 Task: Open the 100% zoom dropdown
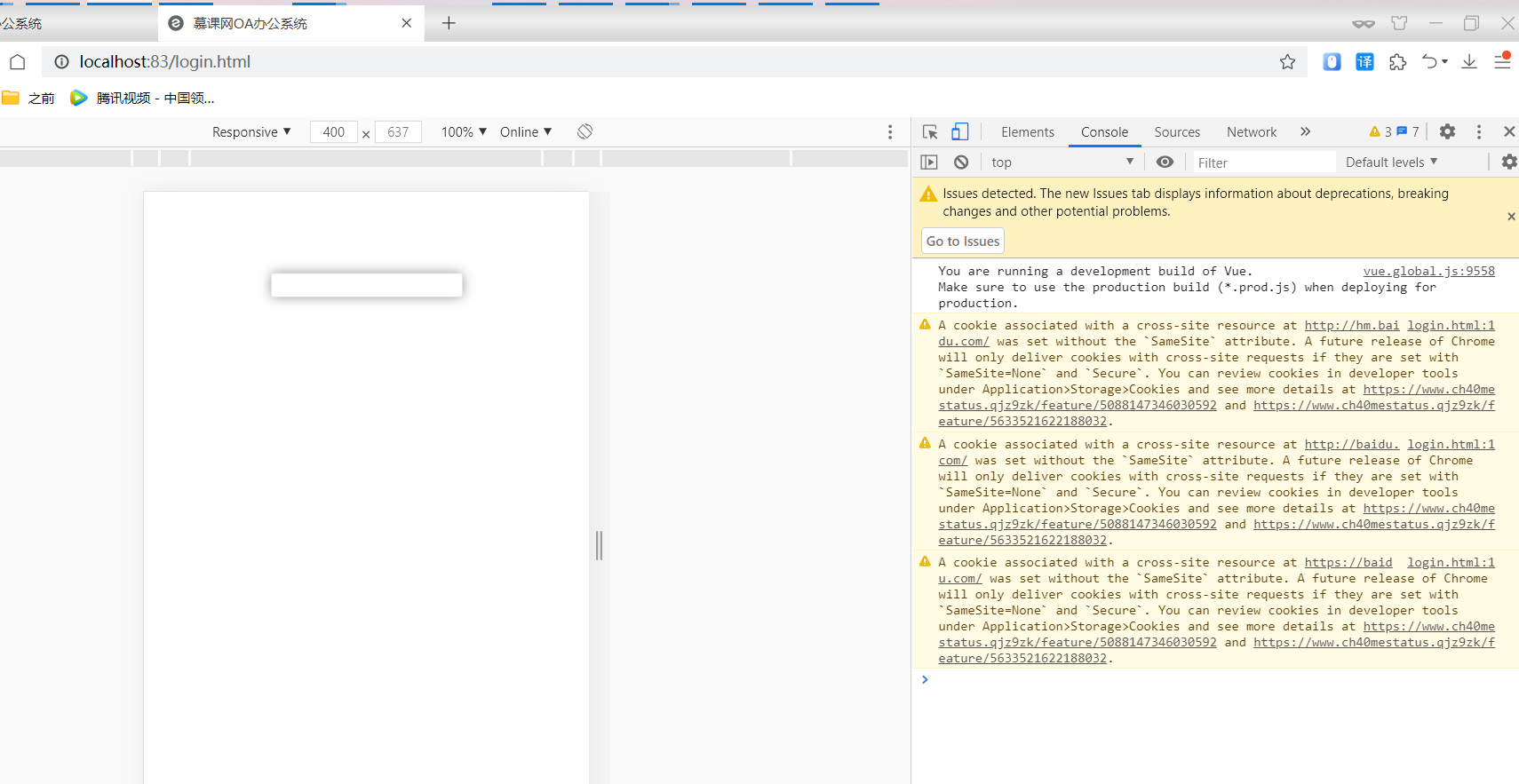[464, 131]
